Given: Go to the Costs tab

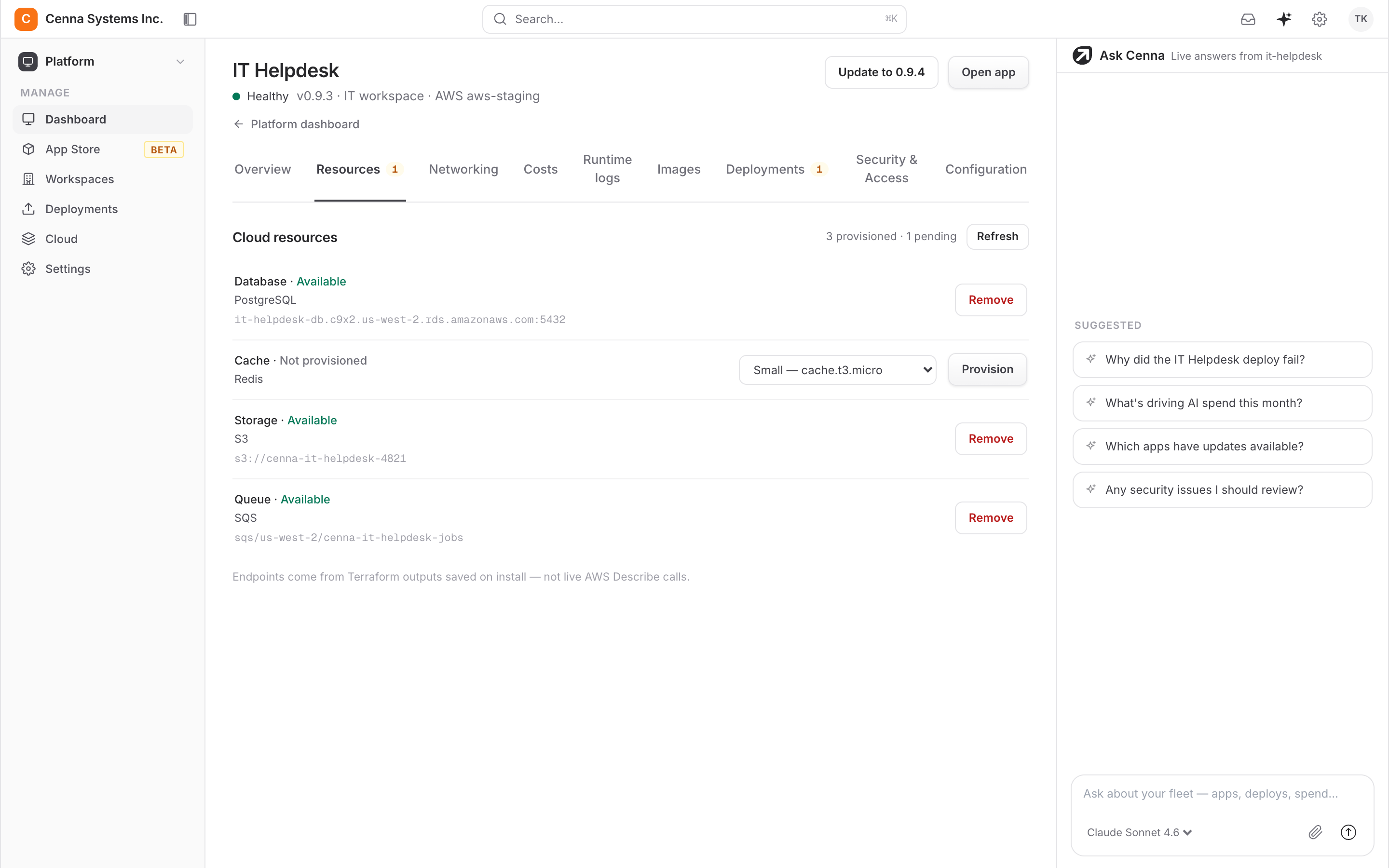Looking at the screenshot, I should point(540,169).
